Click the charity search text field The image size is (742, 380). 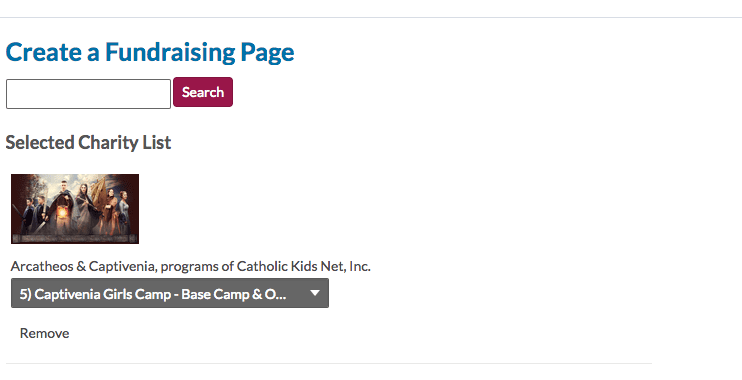click(x=88, y=94)
